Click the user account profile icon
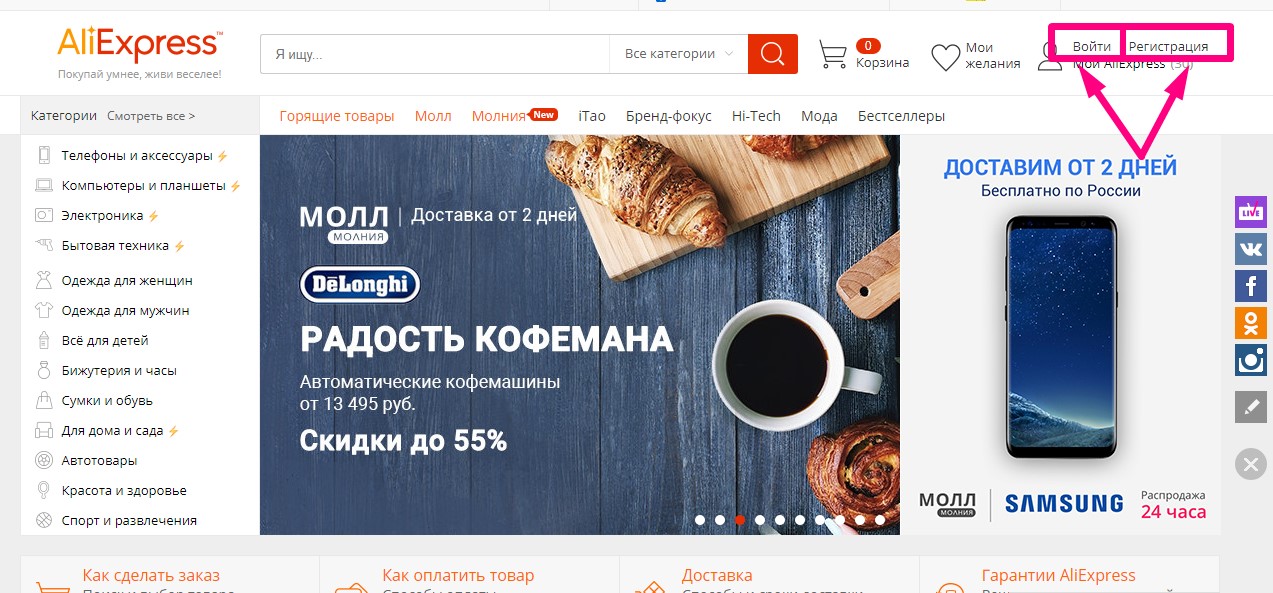Image resolution: width=1273 pixels, height=593 pixels. pyautogui.click(x=1050, y=57)
